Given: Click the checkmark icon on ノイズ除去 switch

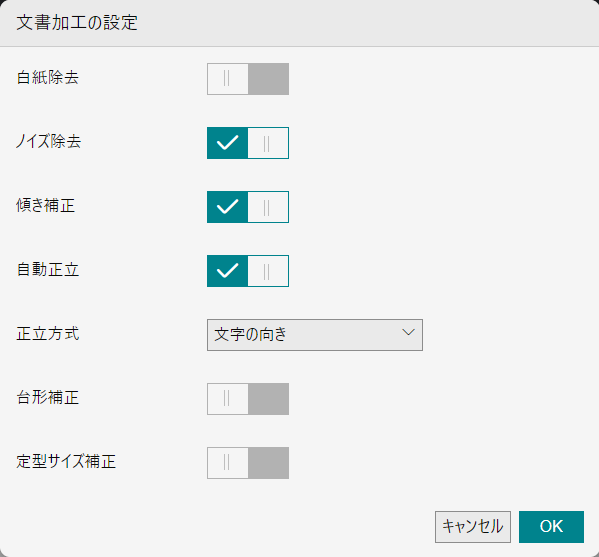Looking at the screenshot, I should click(x=227, y=143).
